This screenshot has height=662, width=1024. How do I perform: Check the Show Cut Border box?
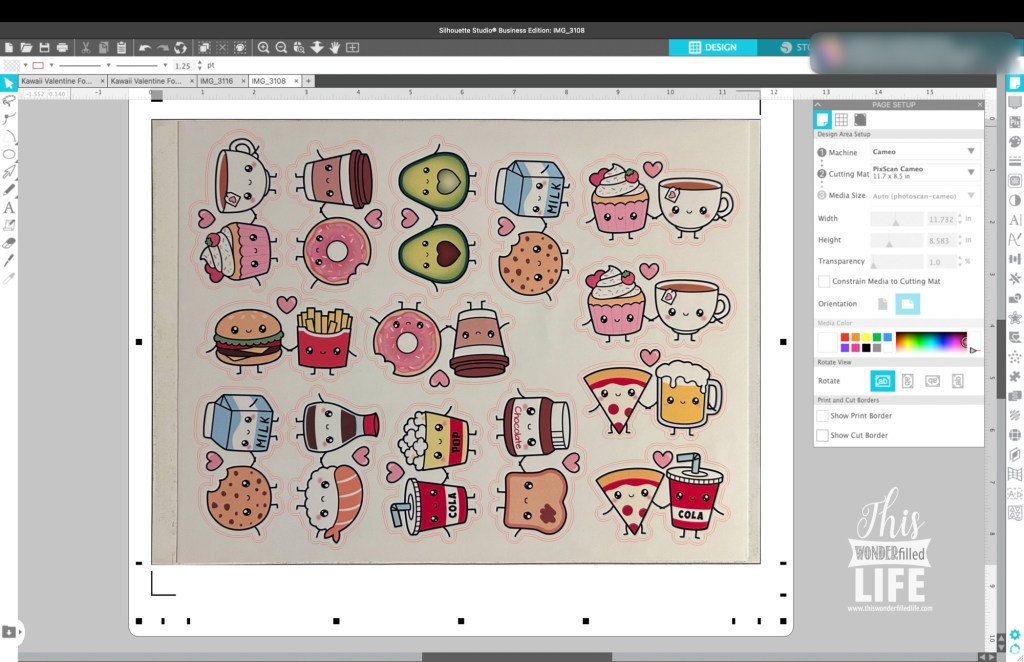point(823,436)
